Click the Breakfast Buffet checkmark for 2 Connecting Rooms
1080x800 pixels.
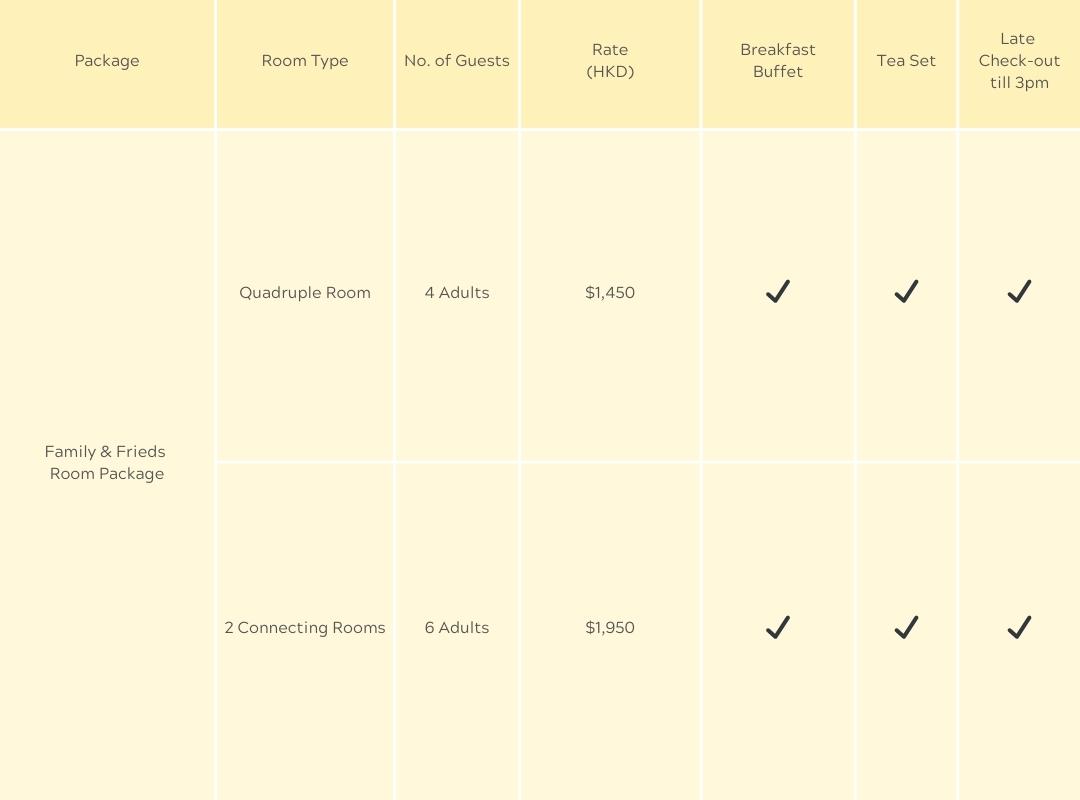777,627
